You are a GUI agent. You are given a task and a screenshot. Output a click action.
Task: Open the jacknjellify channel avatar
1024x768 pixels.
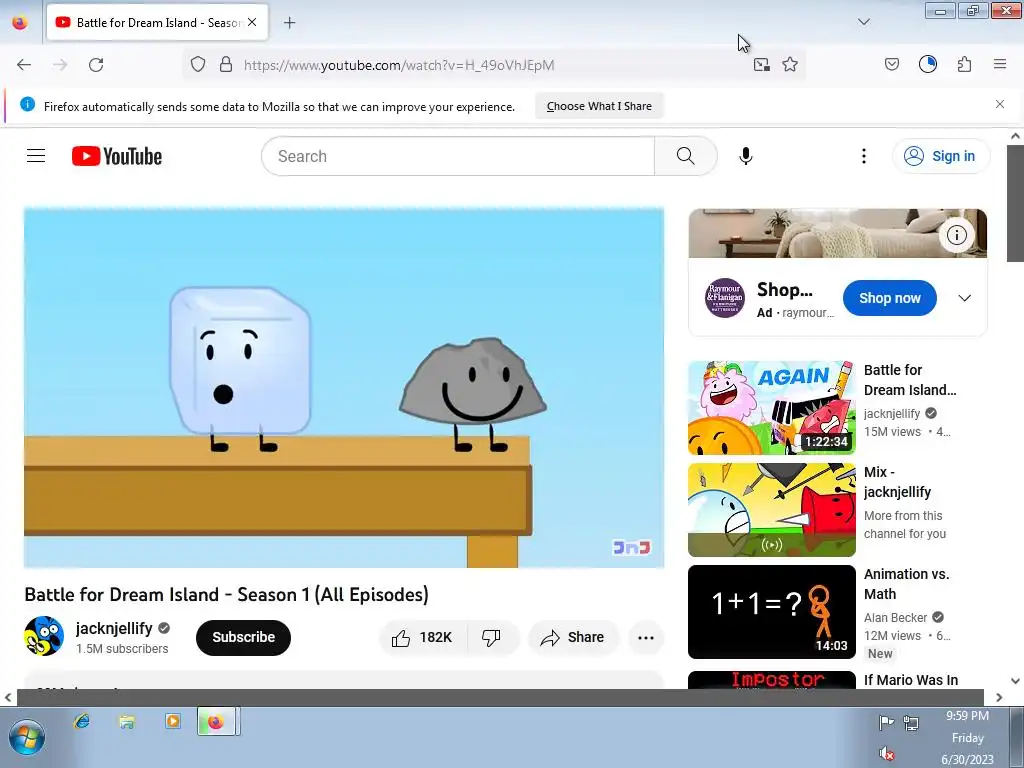click(x=44, y=636)
